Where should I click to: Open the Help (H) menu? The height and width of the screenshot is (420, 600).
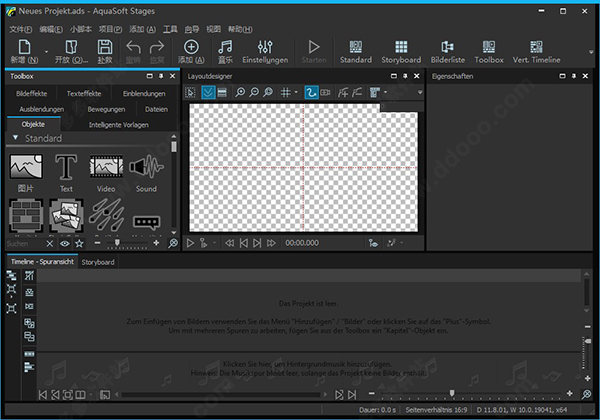[240, 29]
